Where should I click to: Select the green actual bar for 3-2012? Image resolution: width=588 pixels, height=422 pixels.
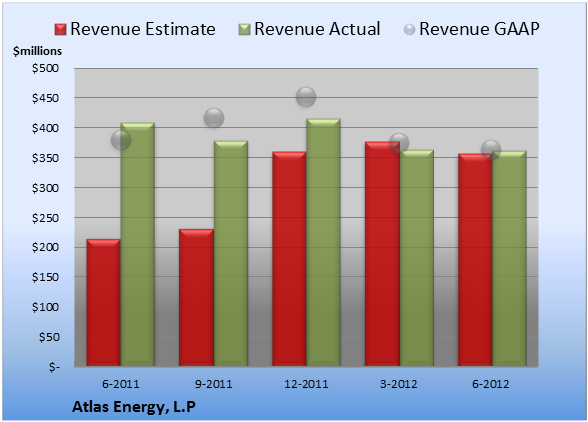point(417,258)
